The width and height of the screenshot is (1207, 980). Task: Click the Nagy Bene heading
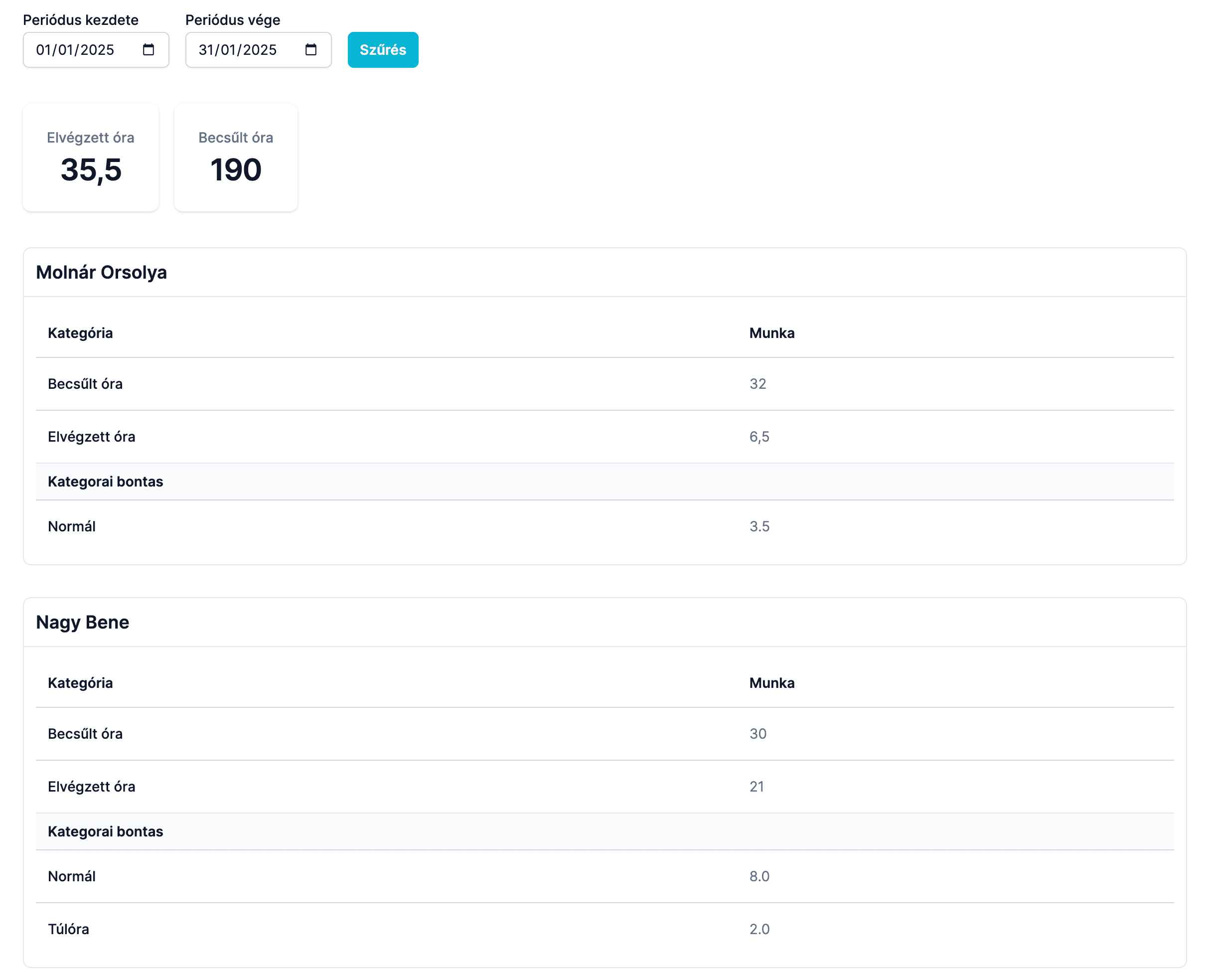coord(83,622)
